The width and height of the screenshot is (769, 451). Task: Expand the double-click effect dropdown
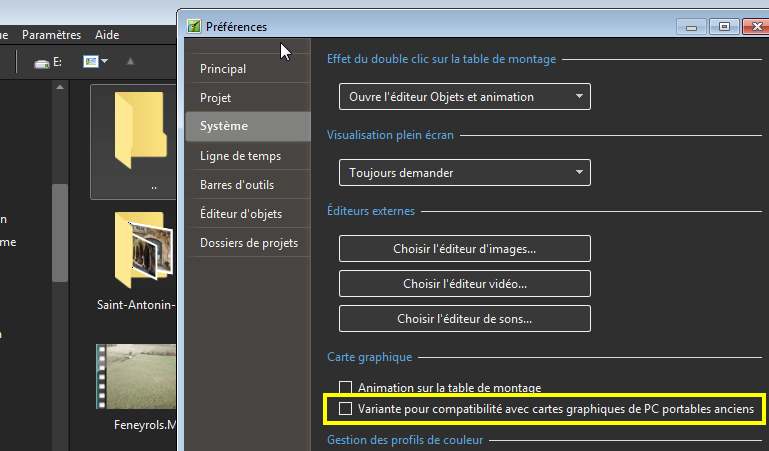coord(464,97)
